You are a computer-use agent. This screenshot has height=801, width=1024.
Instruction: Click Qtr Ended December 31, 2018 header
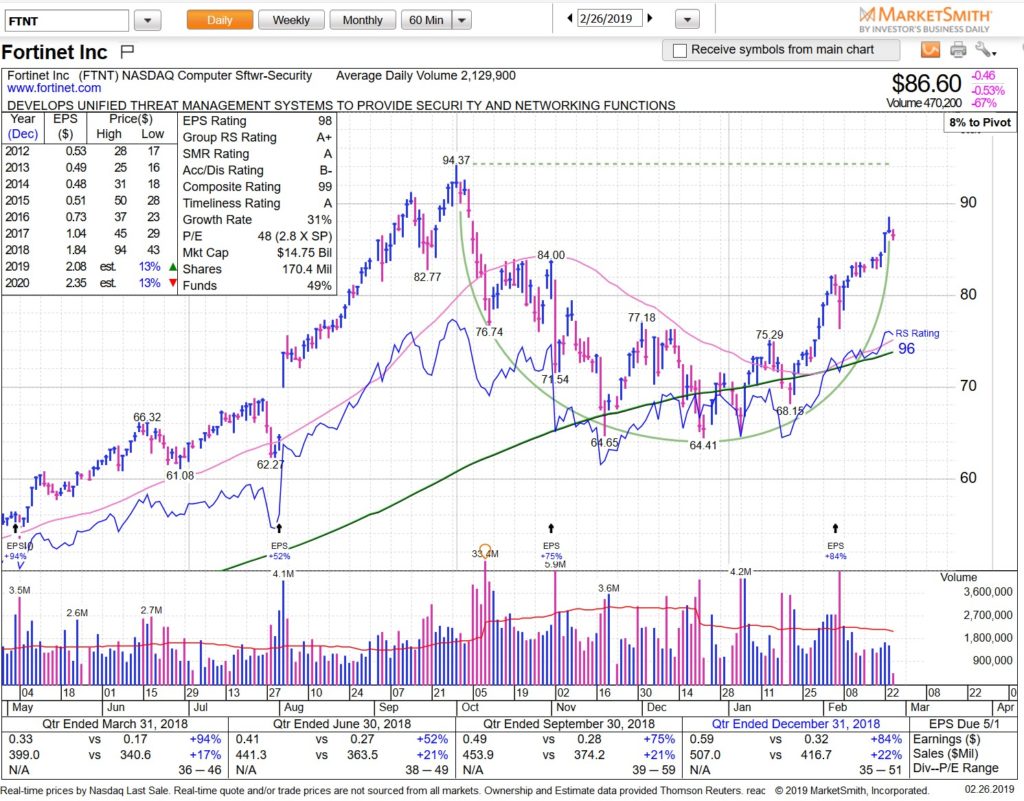pyautogui.click(x=795, y=724)
